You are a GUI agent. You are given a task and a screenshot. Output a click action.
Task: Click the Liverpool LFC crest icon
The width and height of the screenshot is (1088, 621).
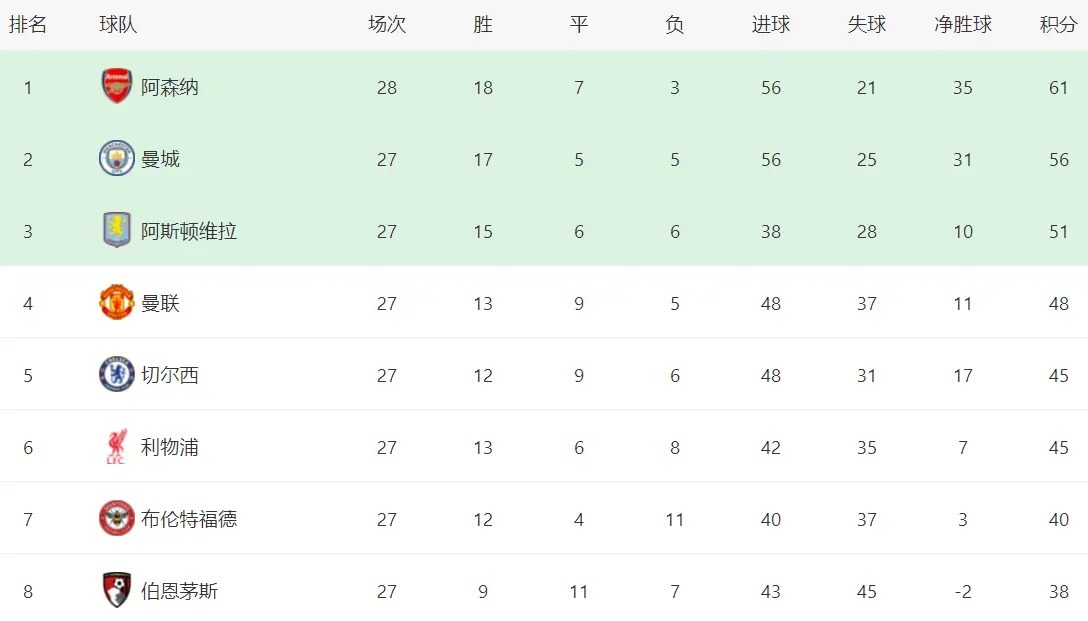pyautogui.click(x=117, y=447)
